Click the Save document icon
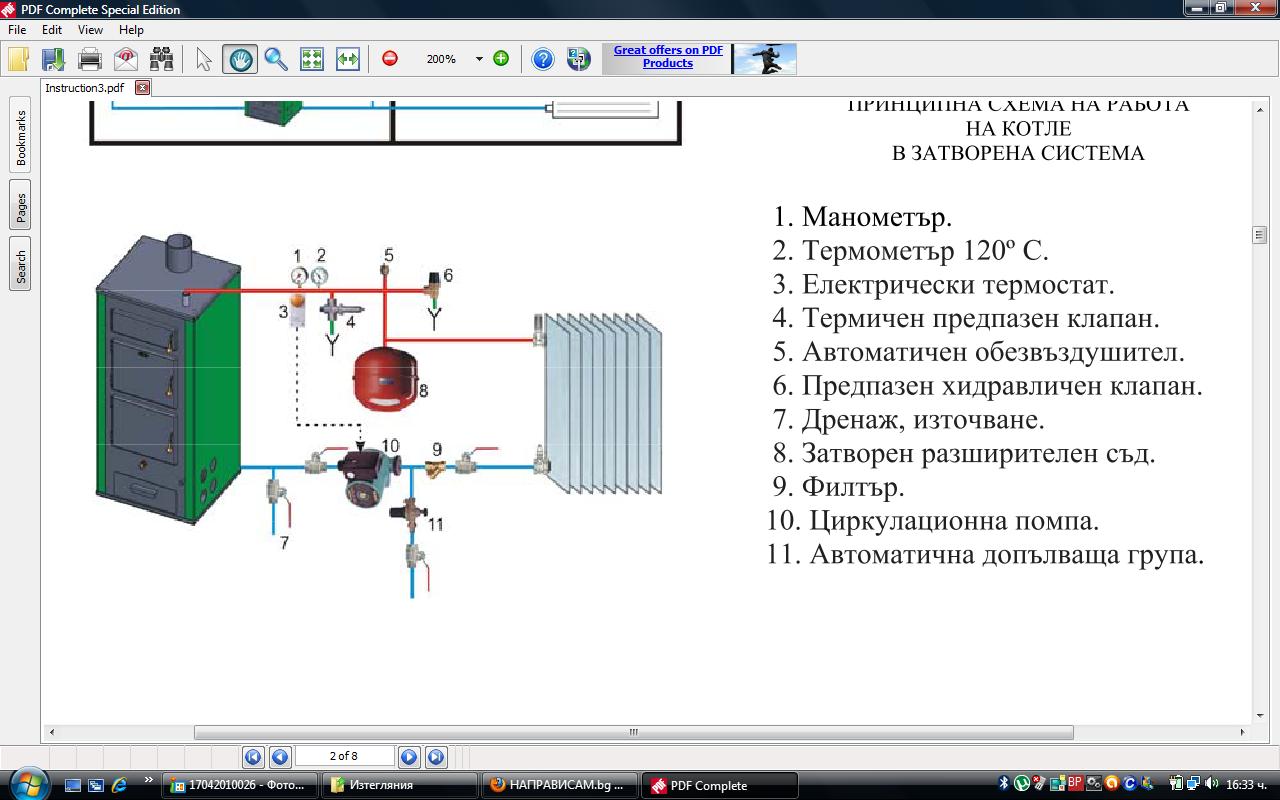1280x800 pixels. click(x=53, y=59)
